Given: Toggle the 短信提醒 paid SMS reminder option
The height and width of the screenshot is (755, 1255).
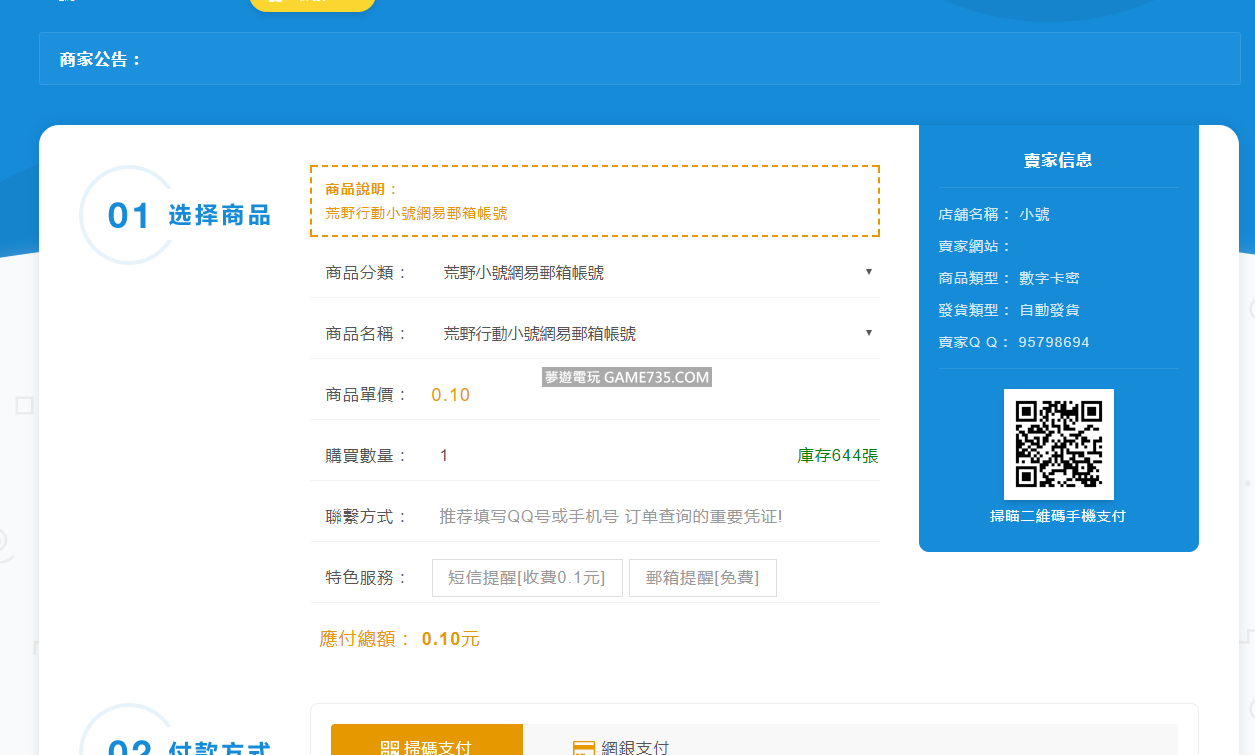Looking at the screenshot, I should coord(527,578).
